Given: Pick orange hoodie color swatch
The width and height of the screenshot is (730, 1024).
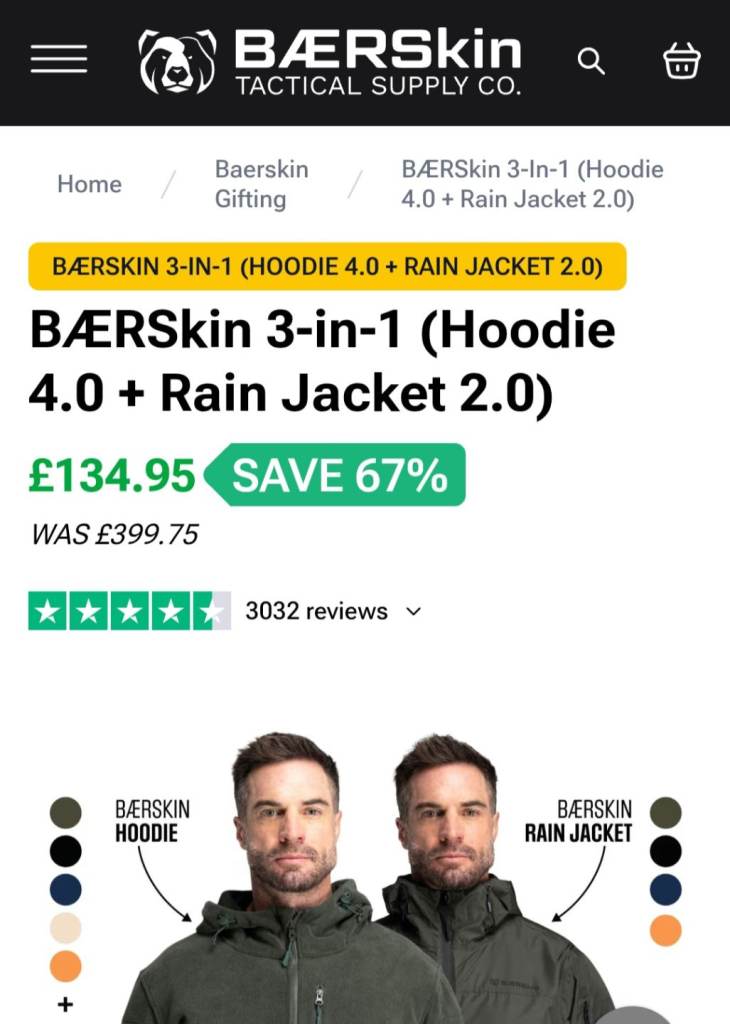Looking at the screenshot, I should click(x=66, y=966).
